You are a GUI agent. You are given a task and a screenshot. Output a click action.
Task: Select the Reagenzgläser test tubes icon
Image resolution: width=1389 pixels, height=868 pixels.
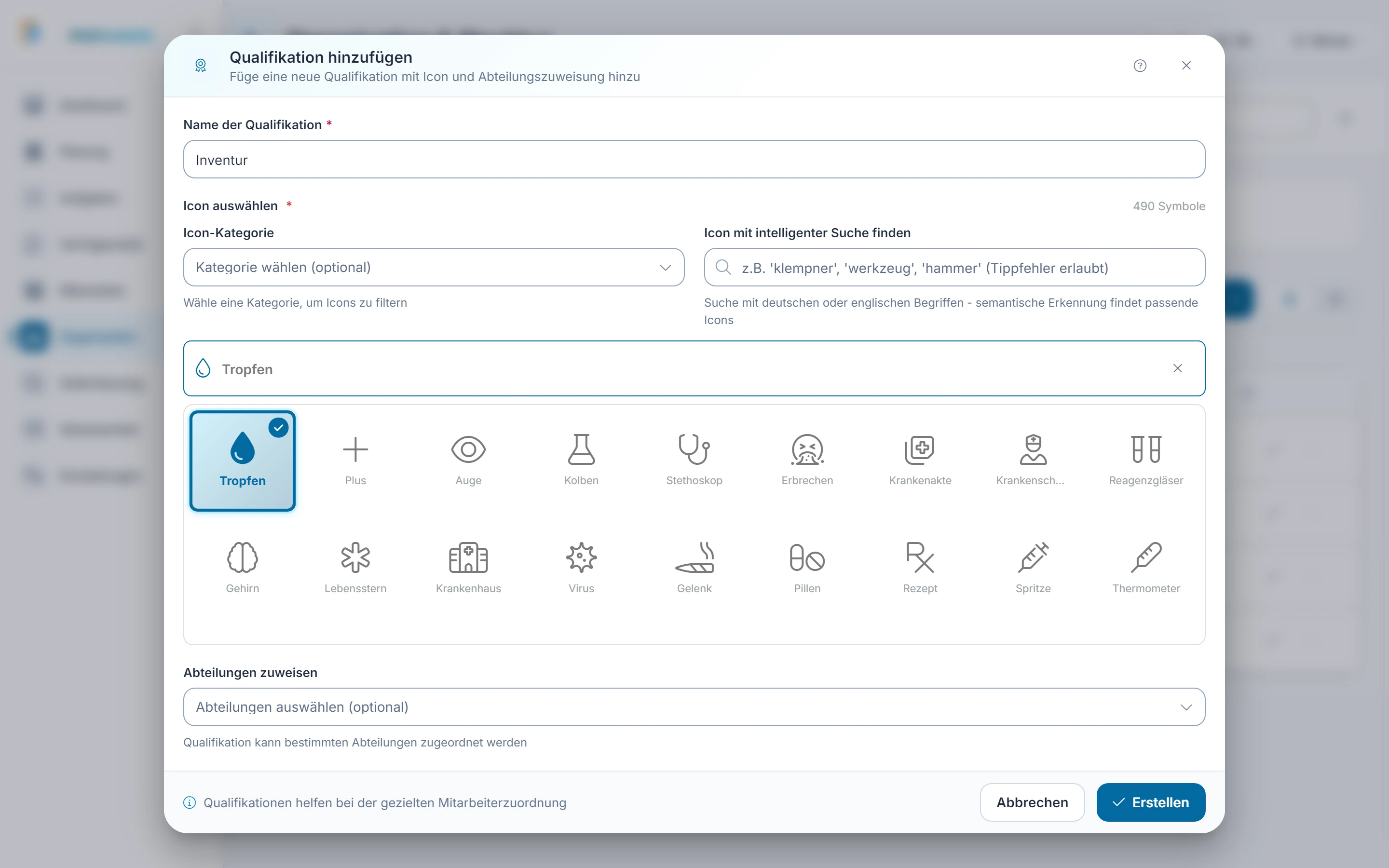[x=1146, y=461]
